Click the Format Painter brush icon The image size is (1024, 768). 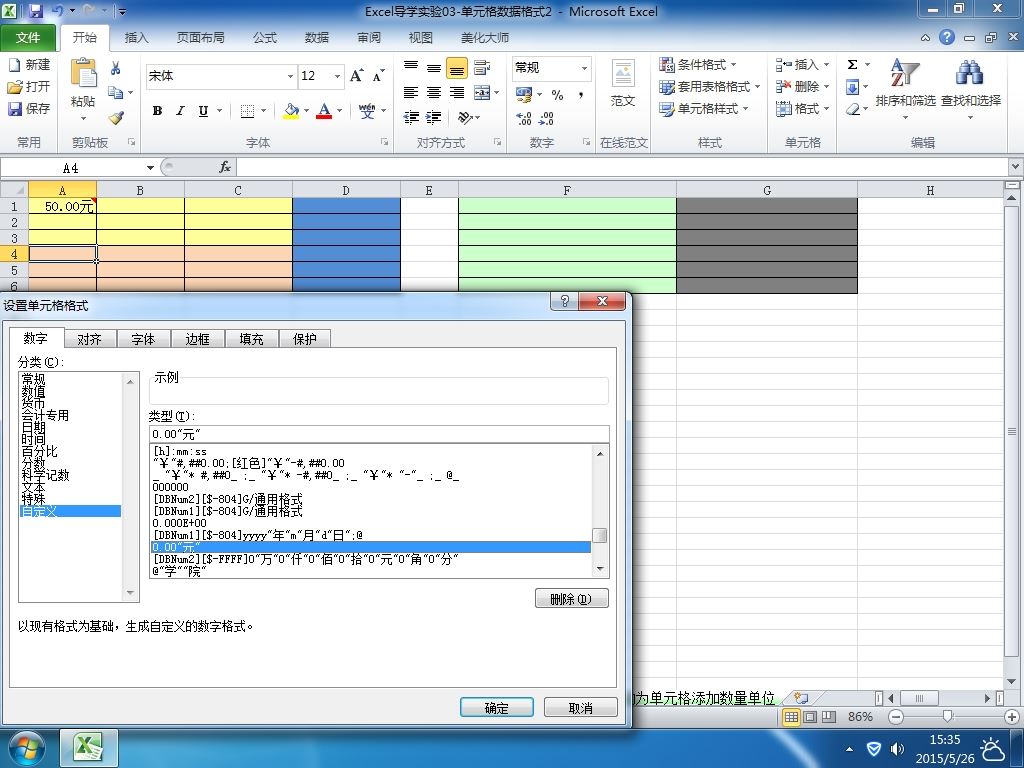(116, 118)
